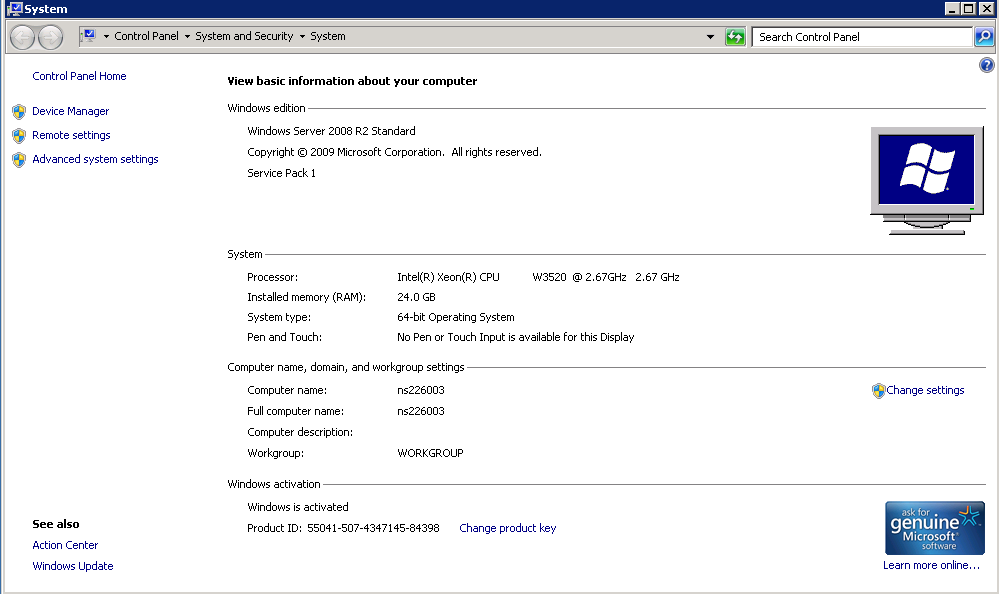Focus the Search Control Panel field
Image resolution: width=999 pixels, height=594 pixels.
click(x=862, y=37)
